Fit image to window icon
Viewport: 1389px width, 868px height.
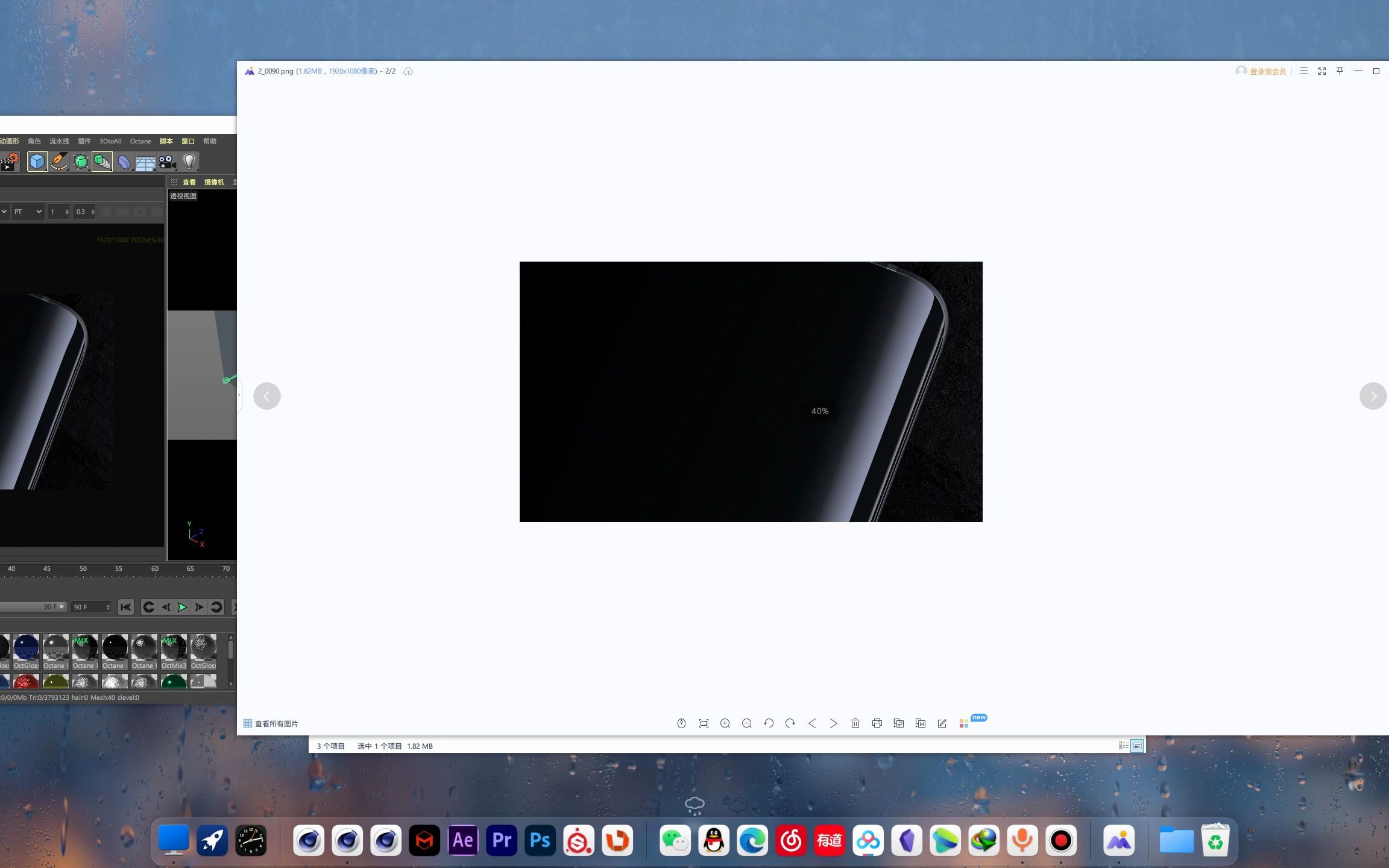704,723
